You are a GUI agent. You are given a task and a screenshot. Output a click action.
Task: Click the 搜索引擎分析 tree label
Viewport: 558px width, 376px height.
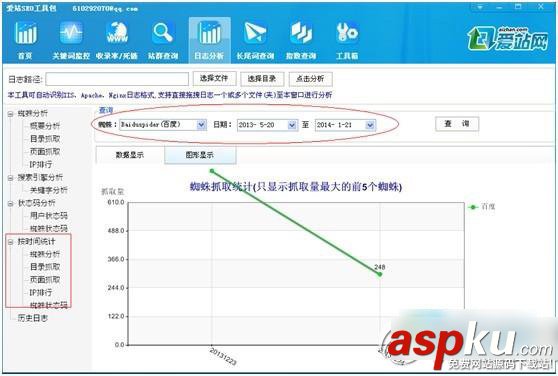40,178
